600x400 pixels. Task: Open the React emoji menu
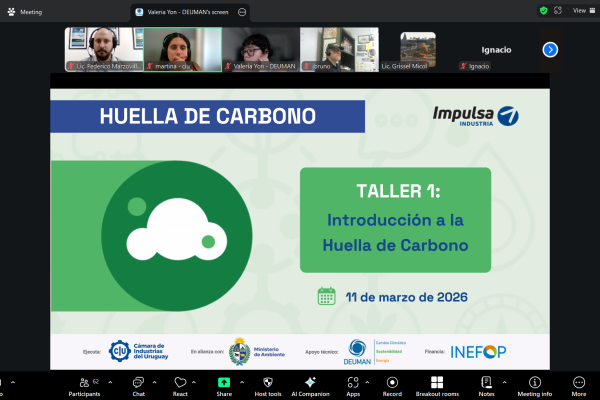pyautogui.click(x=180, y=387)
